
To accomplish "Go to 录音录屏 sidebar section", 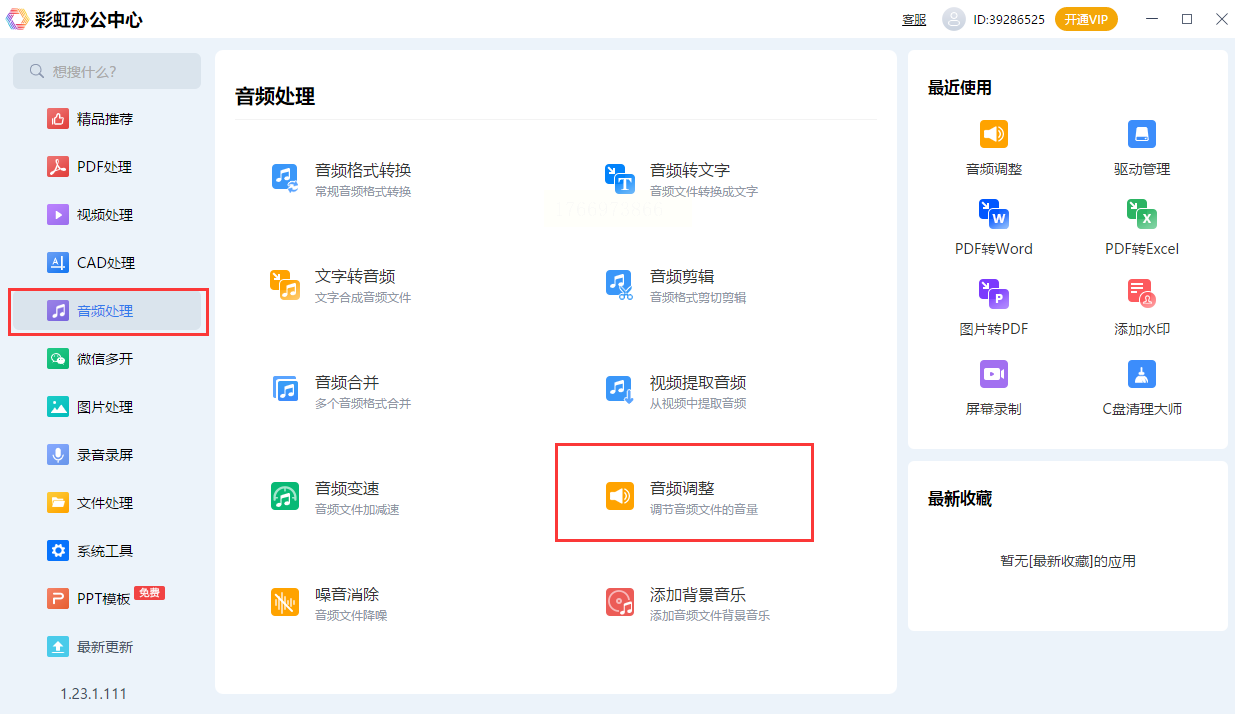I will click(104, 455).
